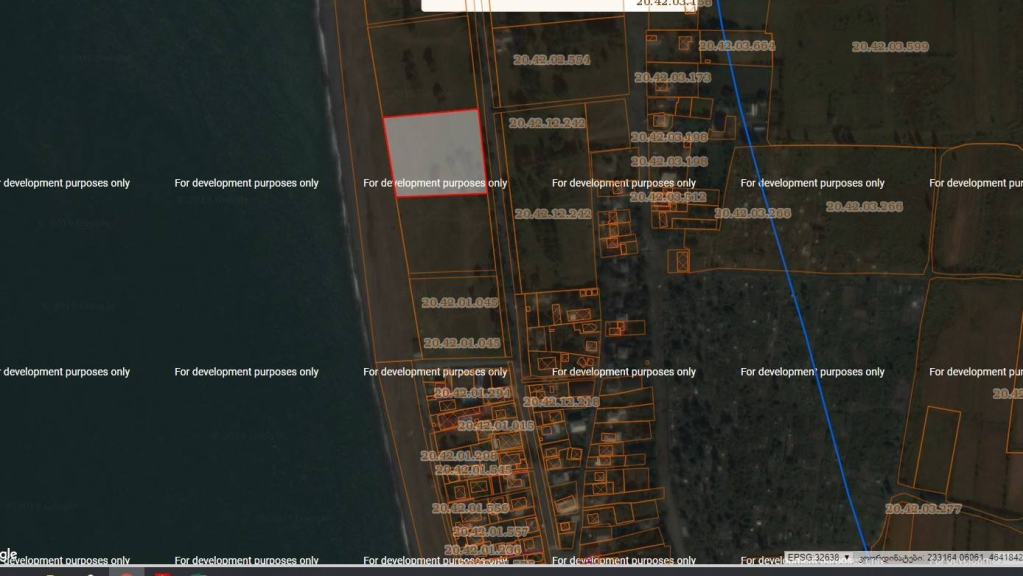Click parcel label 20.42.01.556
Screen dimensions: 1023x576
pos(470,508)
